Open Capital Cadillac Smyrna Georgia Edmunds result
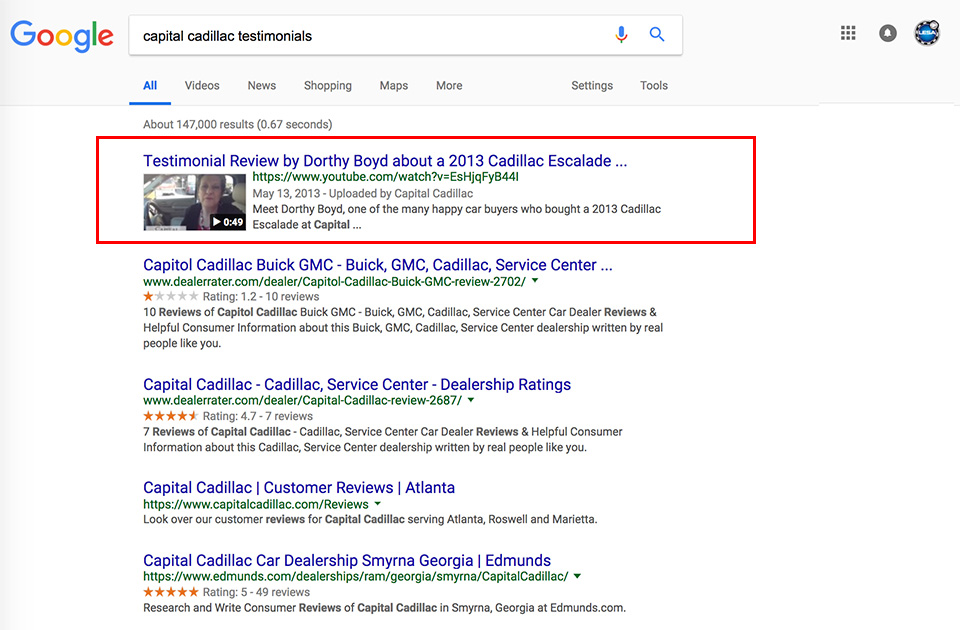Screen dimensions: 960x630 pyautogui.click(x=347, y=560)
